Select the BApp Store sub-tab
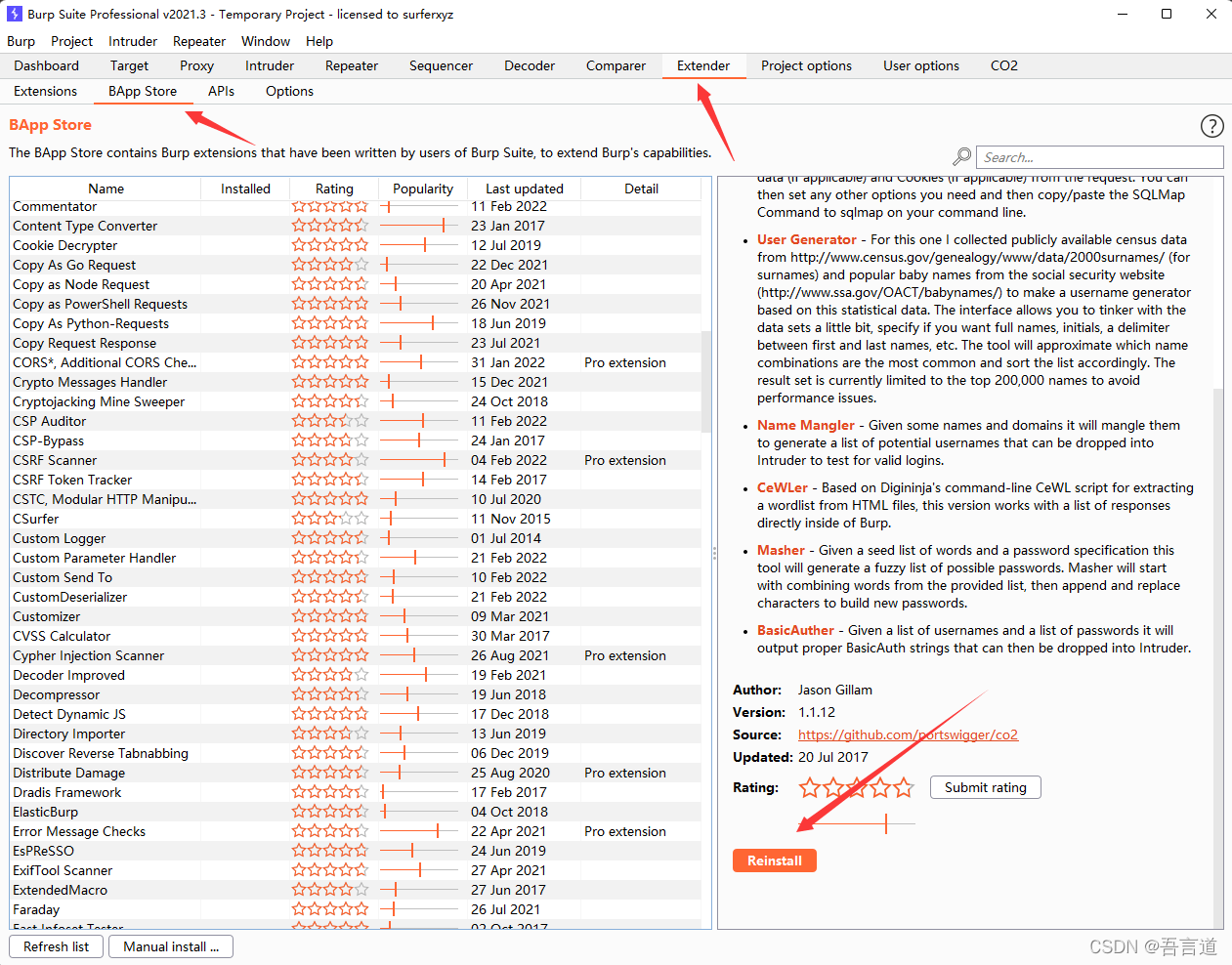 143,91
